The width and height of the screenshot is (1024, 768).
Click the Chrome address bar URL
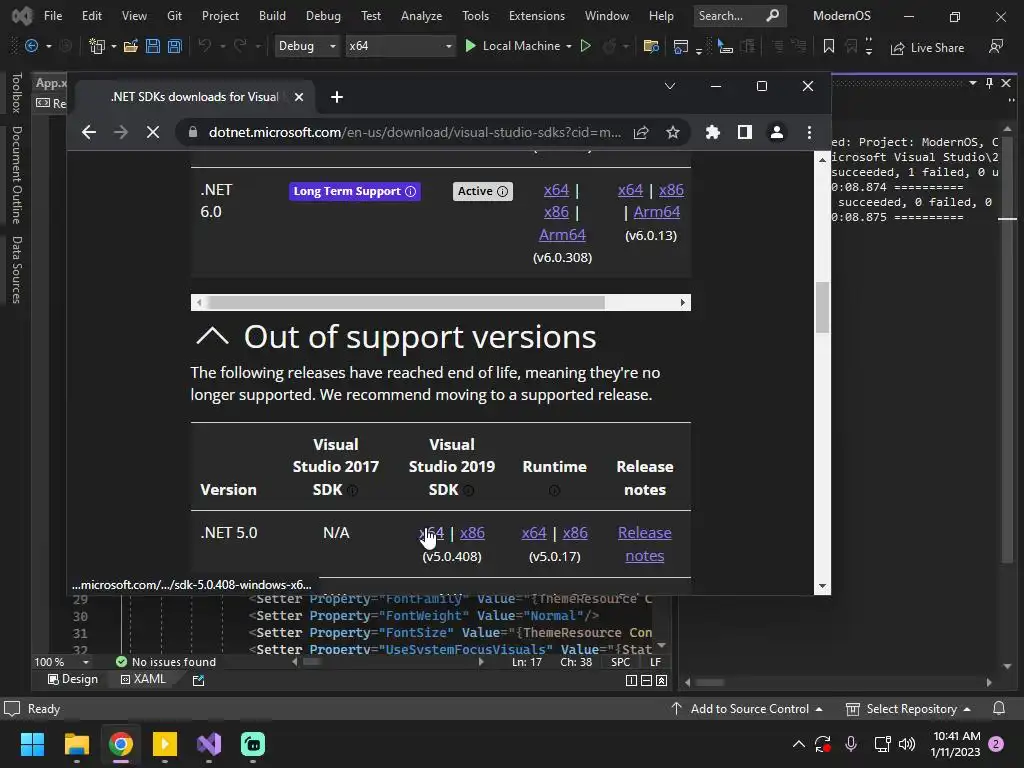pos(415,133)
